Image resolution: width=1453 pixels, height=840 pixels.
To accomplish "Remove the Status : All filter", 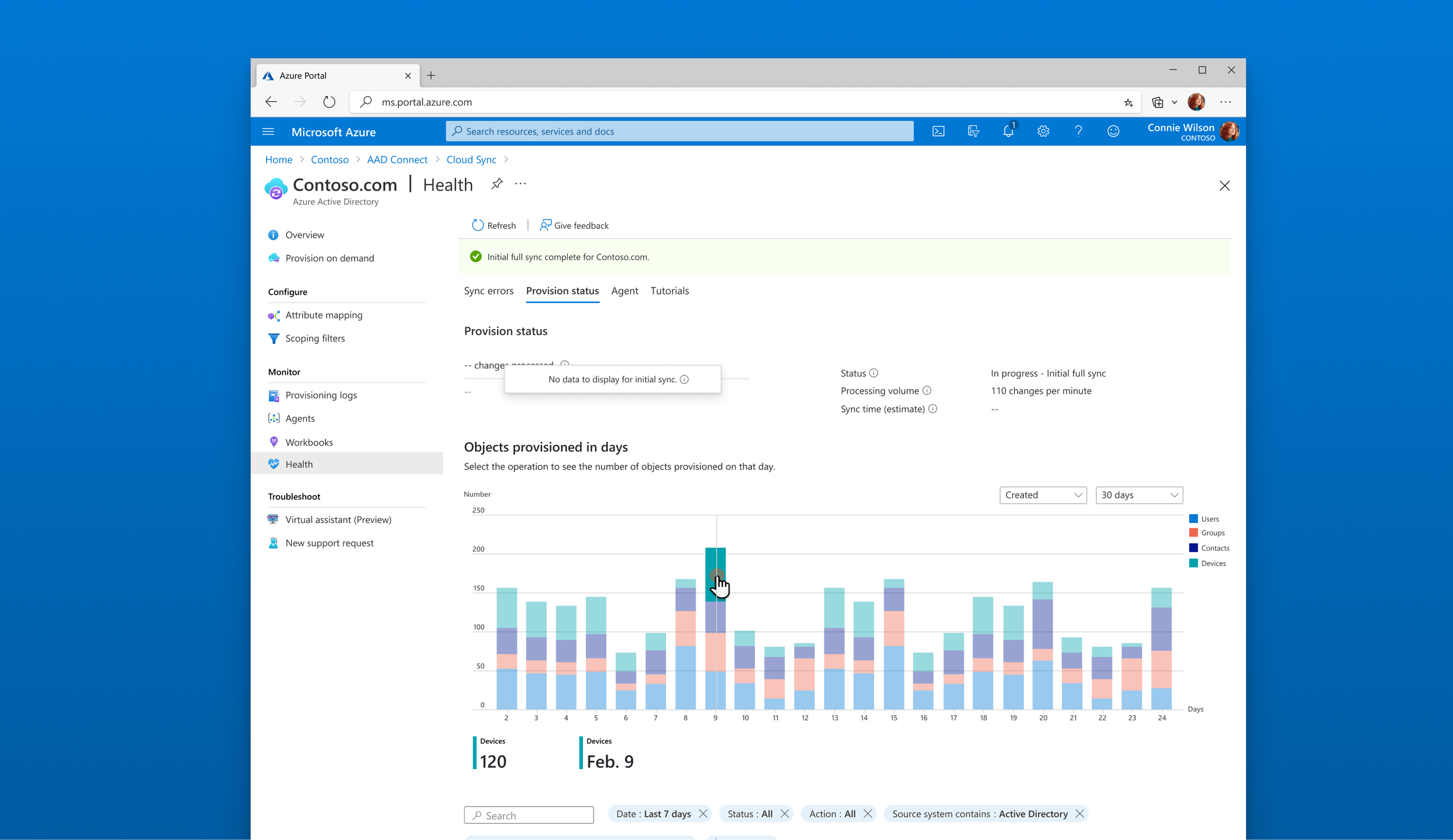I will tap(785, 814).
